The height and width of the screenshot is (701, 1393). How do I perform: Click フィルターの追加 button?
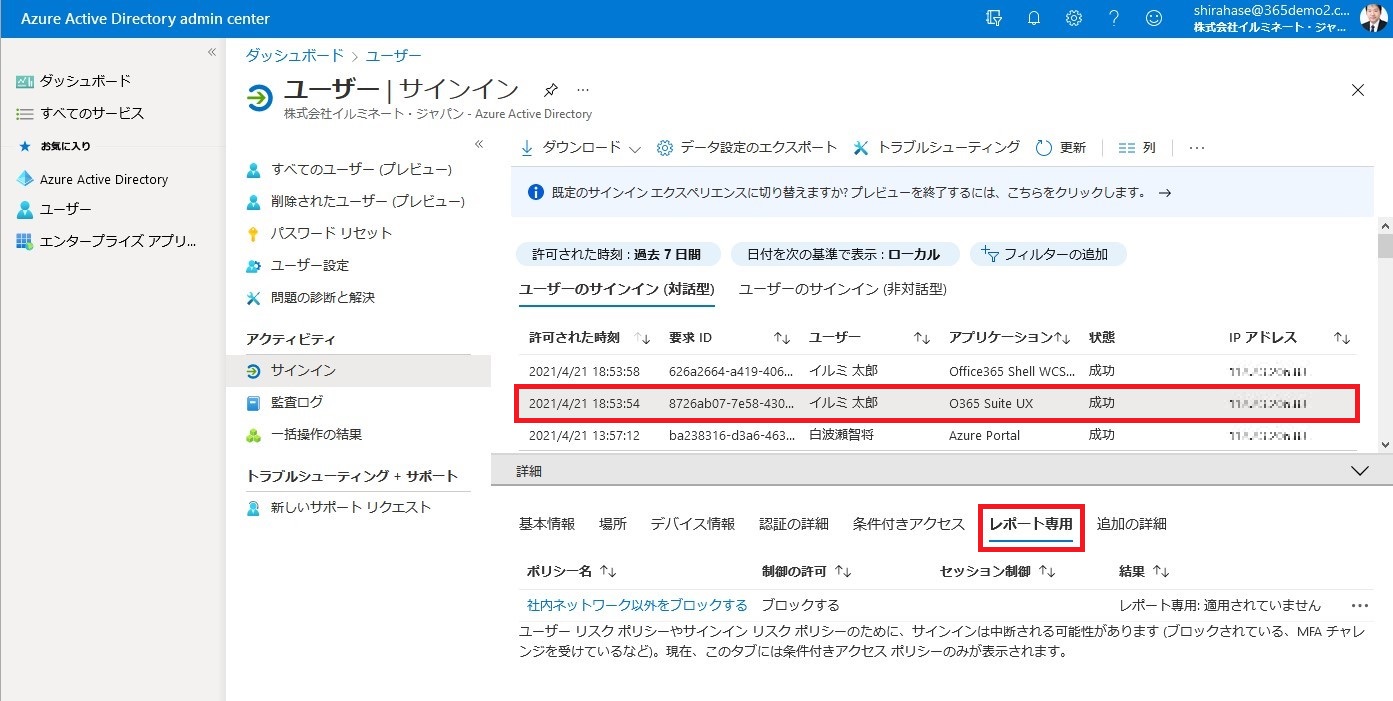coord(1048,254)
